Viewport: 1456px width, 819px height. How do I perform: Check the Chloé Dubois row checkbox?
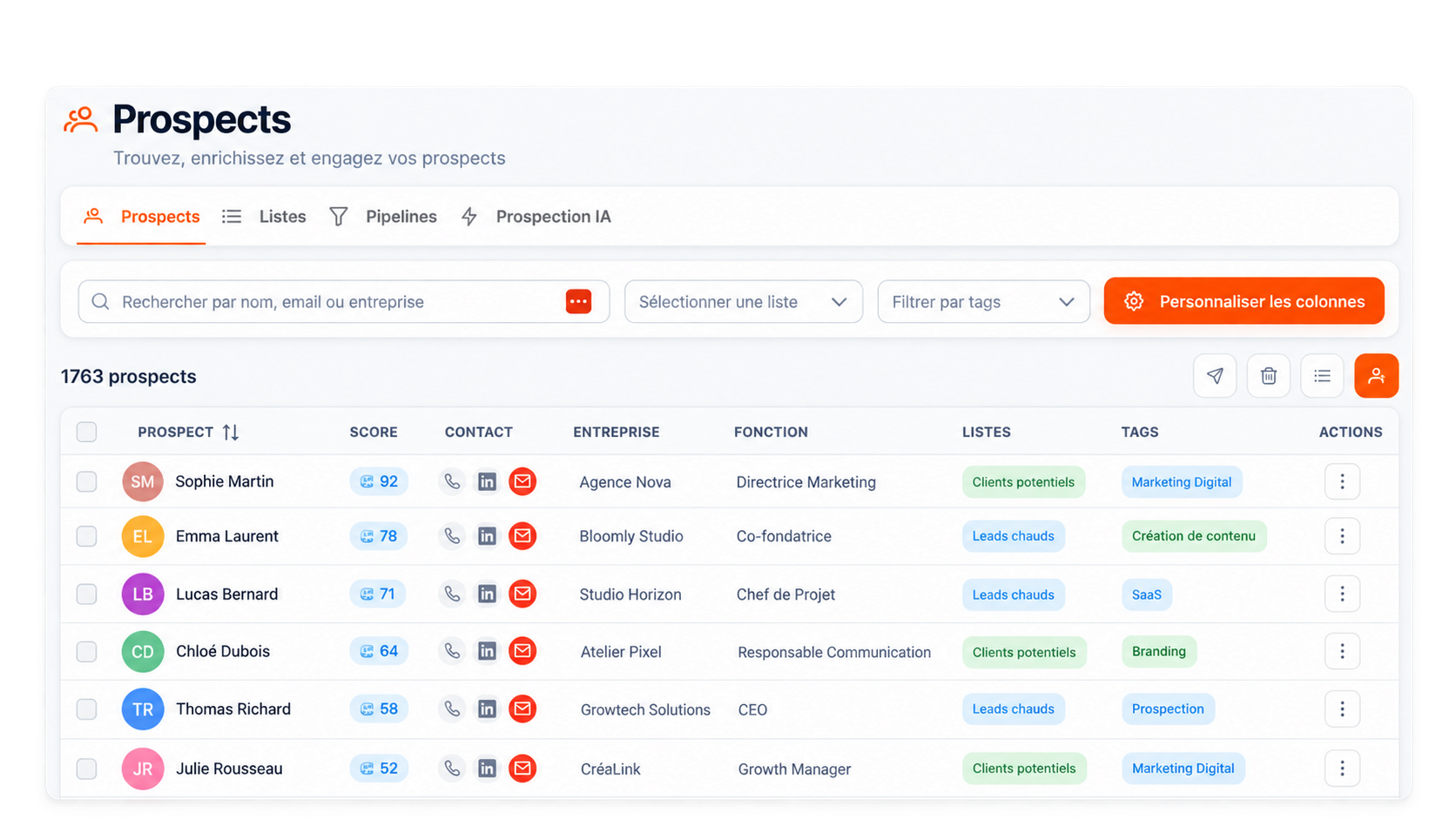coord(86,651)
